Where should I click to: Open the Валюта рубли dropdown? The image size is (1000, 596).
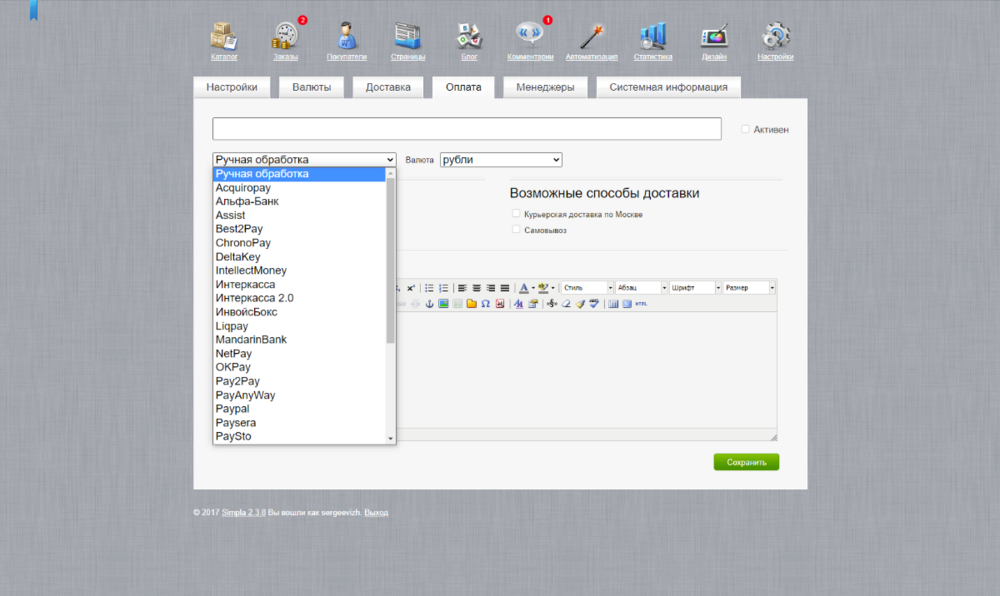(501, 160)
